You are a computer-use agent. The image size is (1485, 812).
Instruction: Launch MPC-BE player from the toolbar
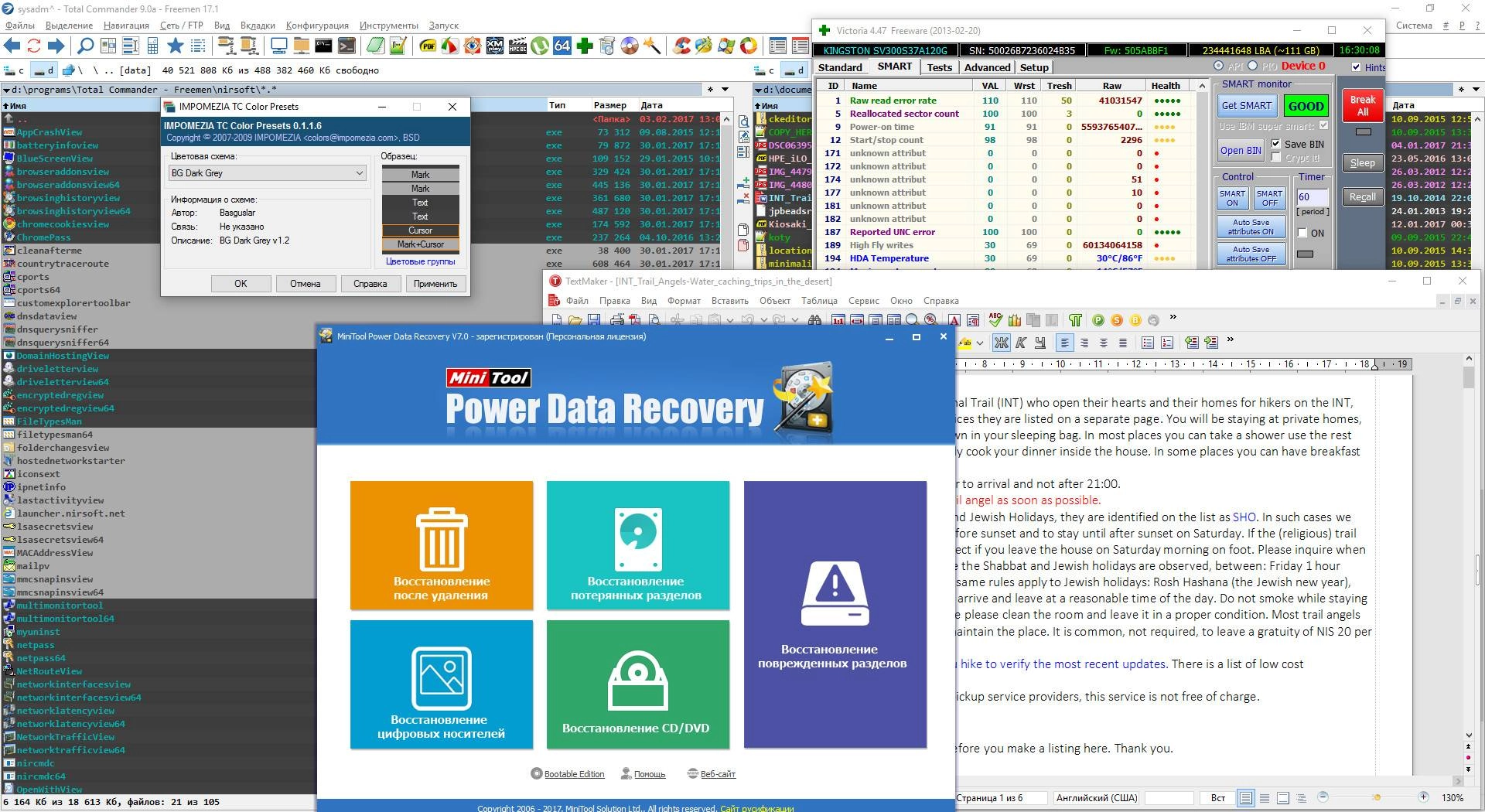click(x=517, y=46)
